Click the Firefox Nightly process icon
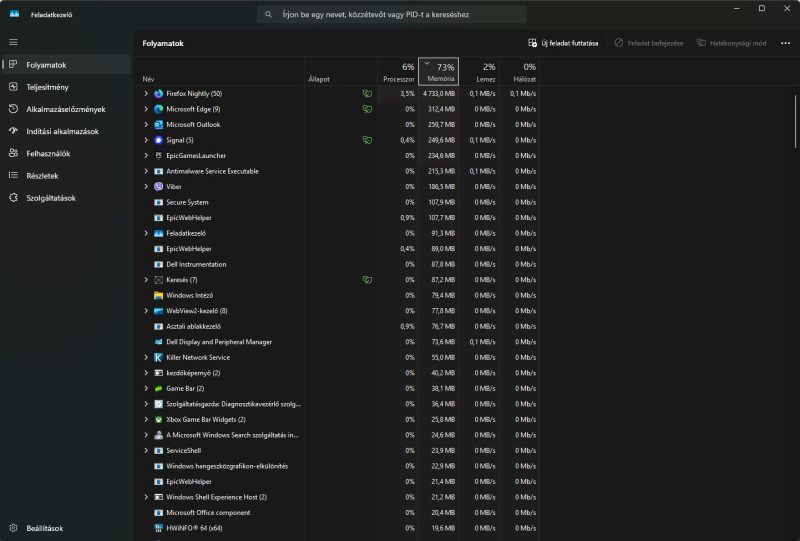Screen dimensions: 800x541 159,93
